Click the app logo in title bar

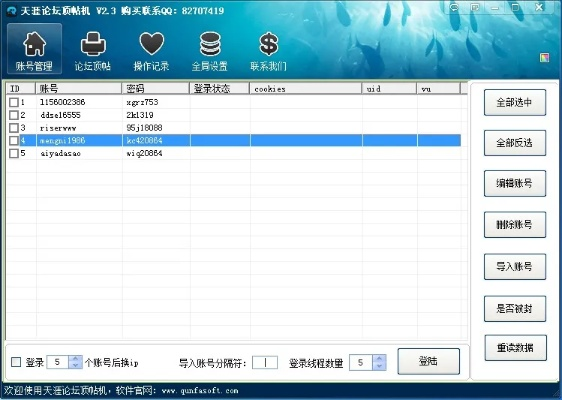(11, 11)
